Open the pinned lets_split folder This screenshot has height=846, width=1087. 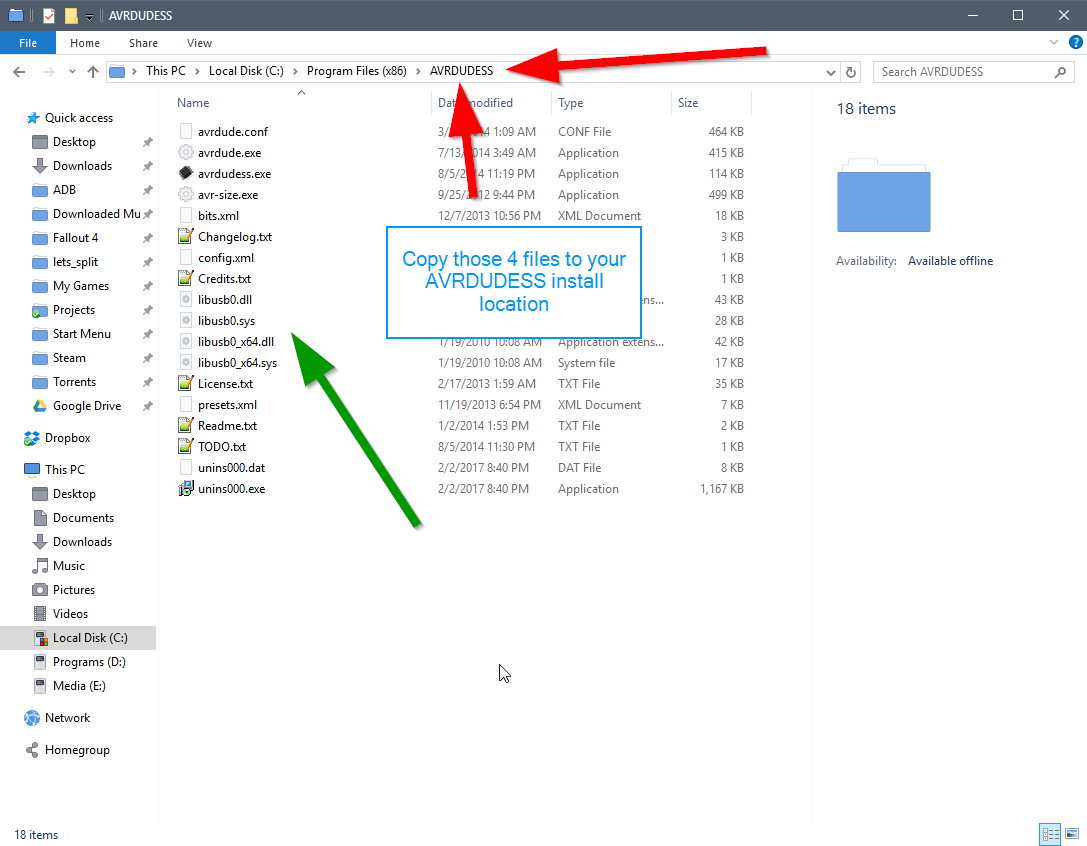coord(75,262)
